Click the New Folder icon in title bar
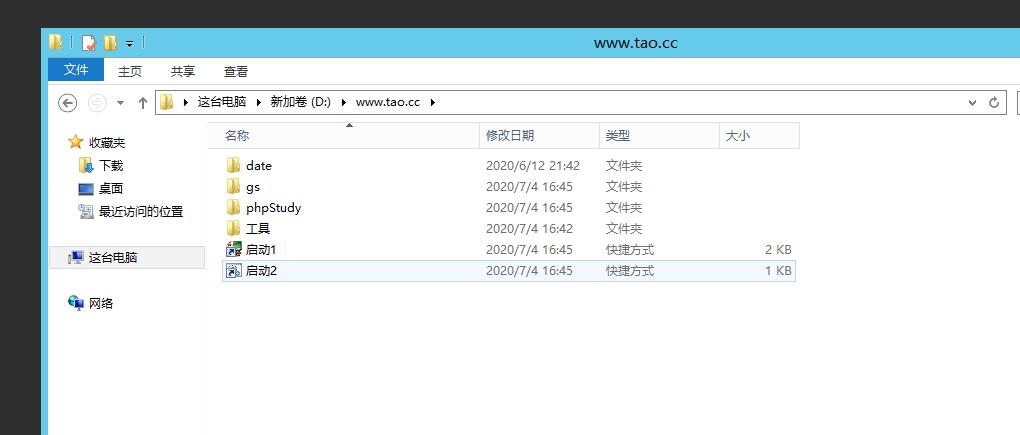 click(x=110, y=43)
